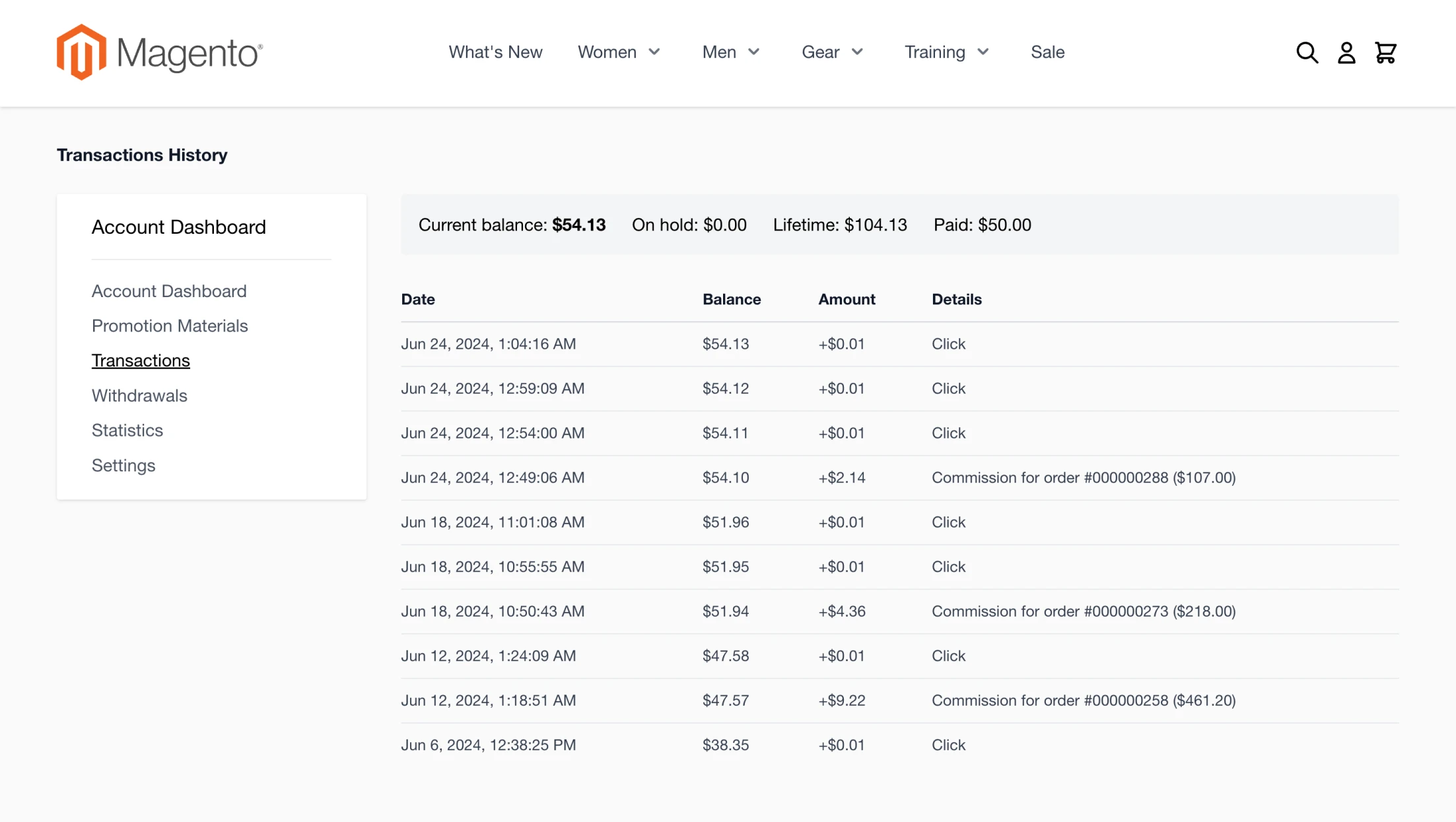
Task: Open the shopping cart icon
Action: [x=1385, y=52]
